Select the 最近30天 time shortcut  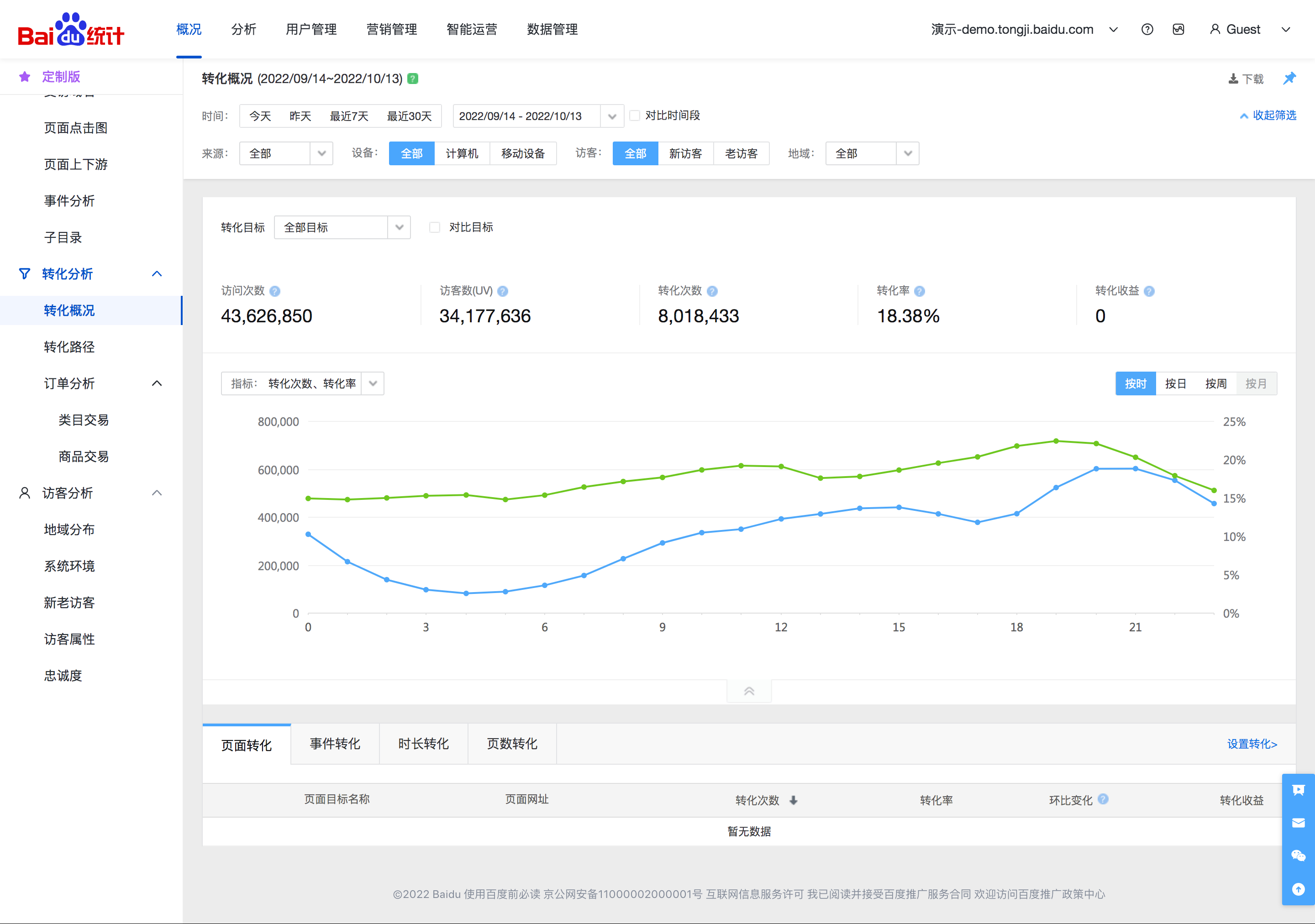(x=409, y=116)
